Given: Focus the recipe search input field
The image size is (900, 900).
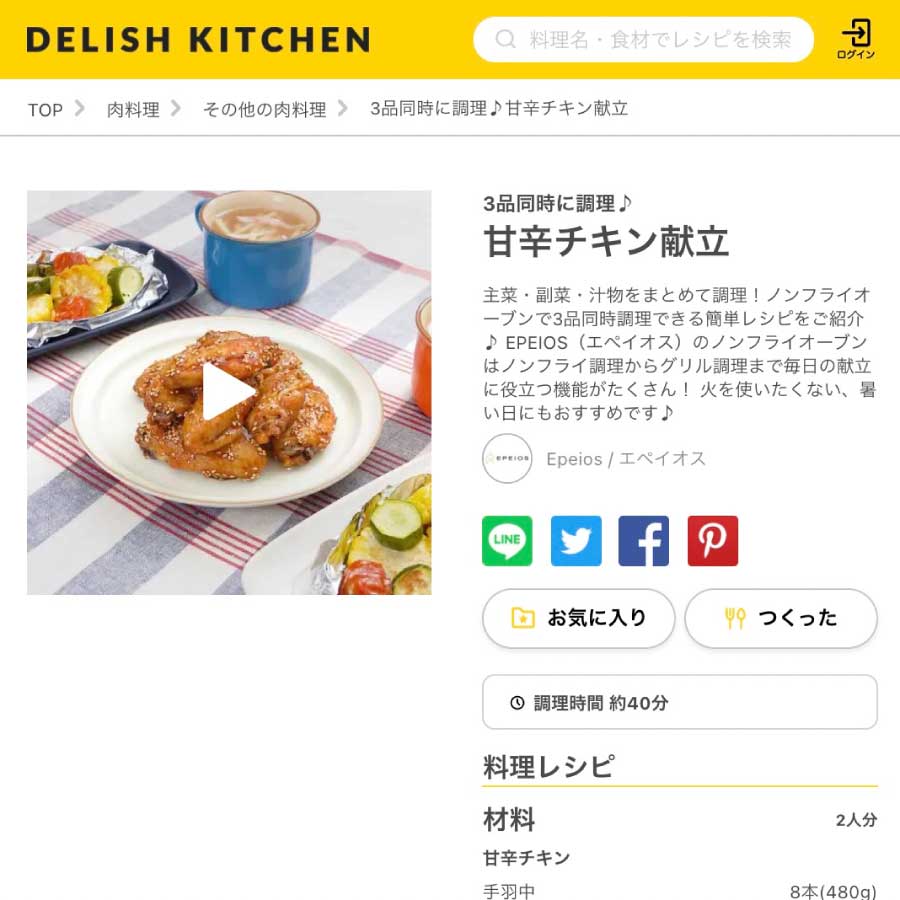Looking at the screenshot, I should (x=643, y=40).
